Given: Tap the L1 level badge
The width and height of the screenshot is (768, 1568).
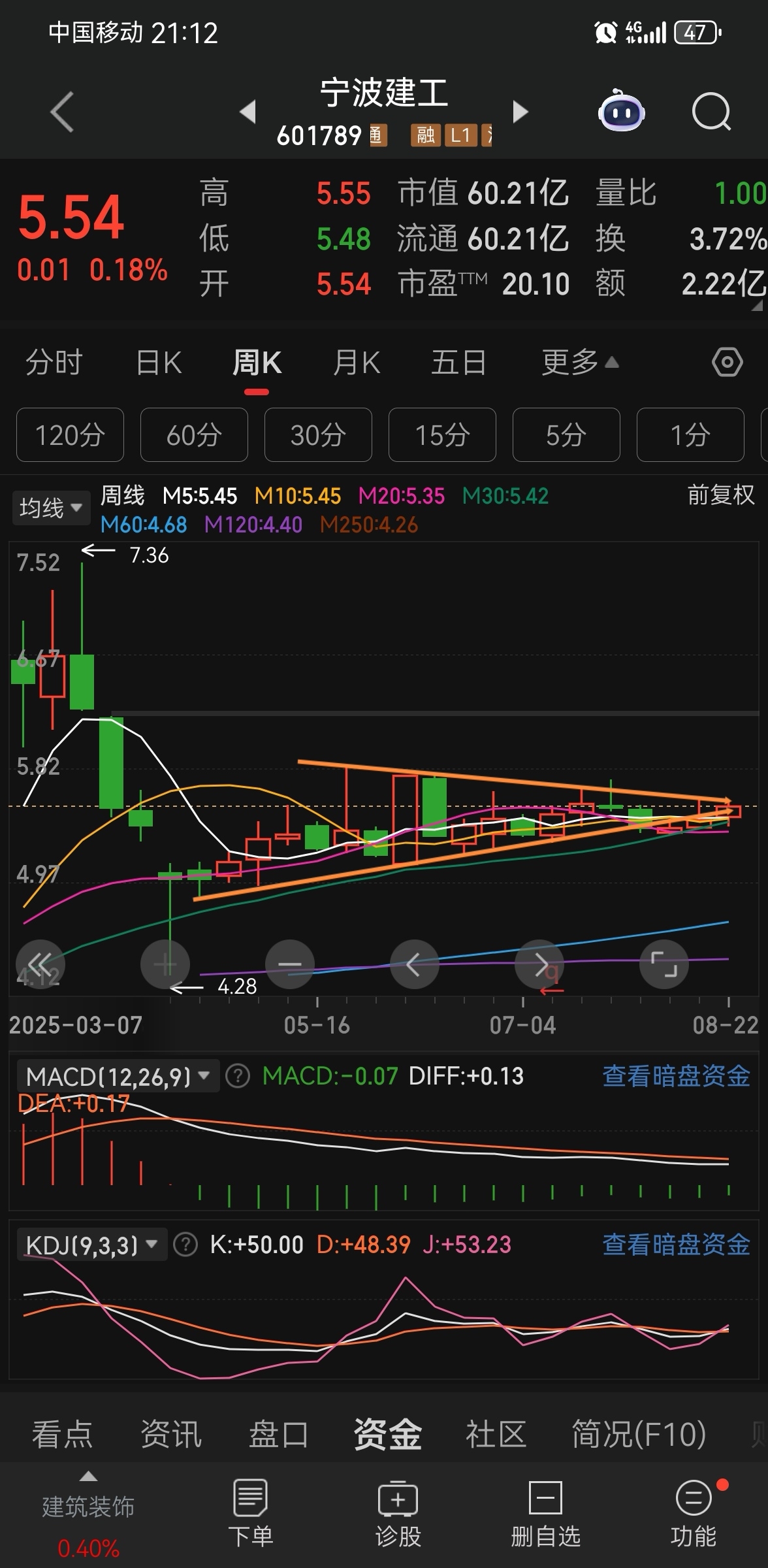Looking at the screenshot, I should click(460, 135).
